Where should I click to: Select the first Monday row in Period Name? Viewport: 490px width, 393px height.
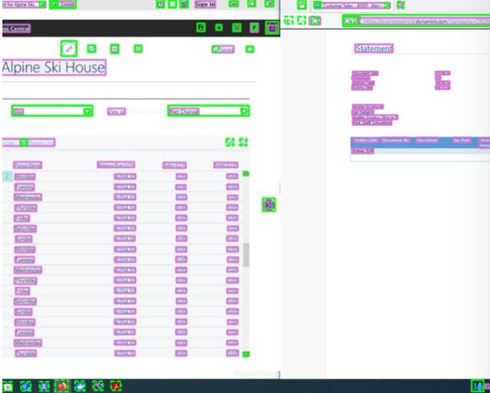[x=25, y=176]
